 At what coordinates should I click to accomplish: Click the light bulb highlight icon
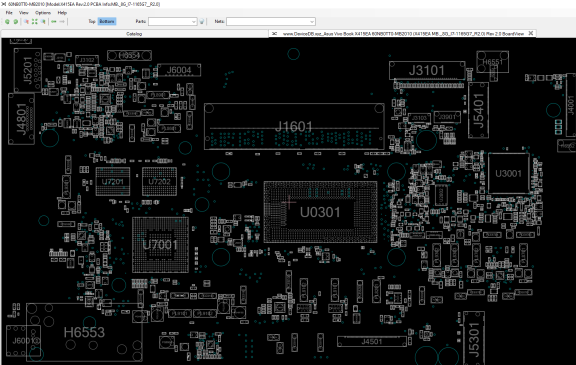pyautogui.click(x=202, y=22)
